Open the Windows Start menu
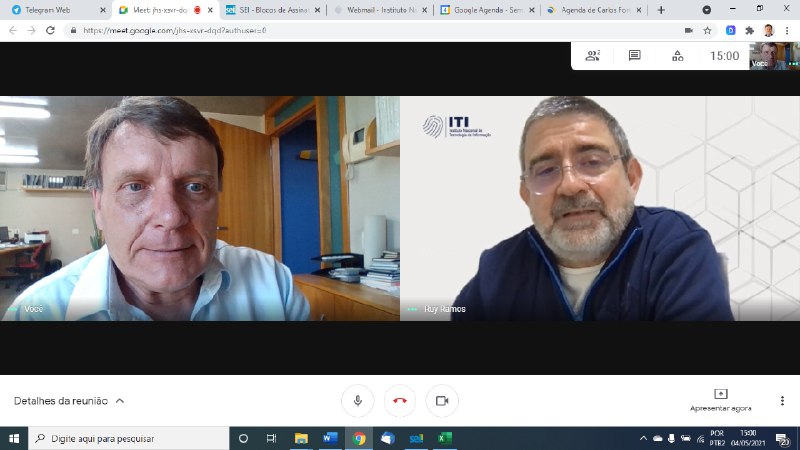The image size is (800, 450). pos(14,438)
